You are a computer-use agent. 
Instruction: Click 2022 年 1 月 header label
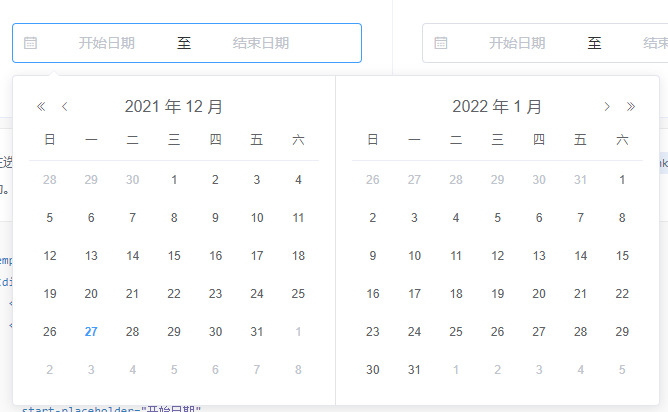point(497,107)
